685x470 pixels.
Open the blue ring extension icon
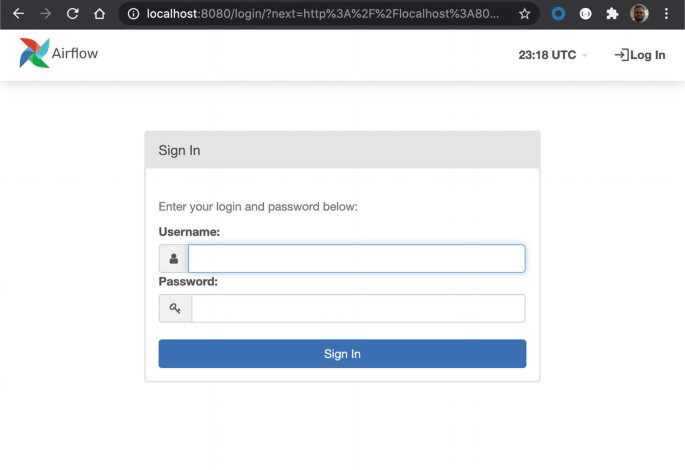(559, 14)
